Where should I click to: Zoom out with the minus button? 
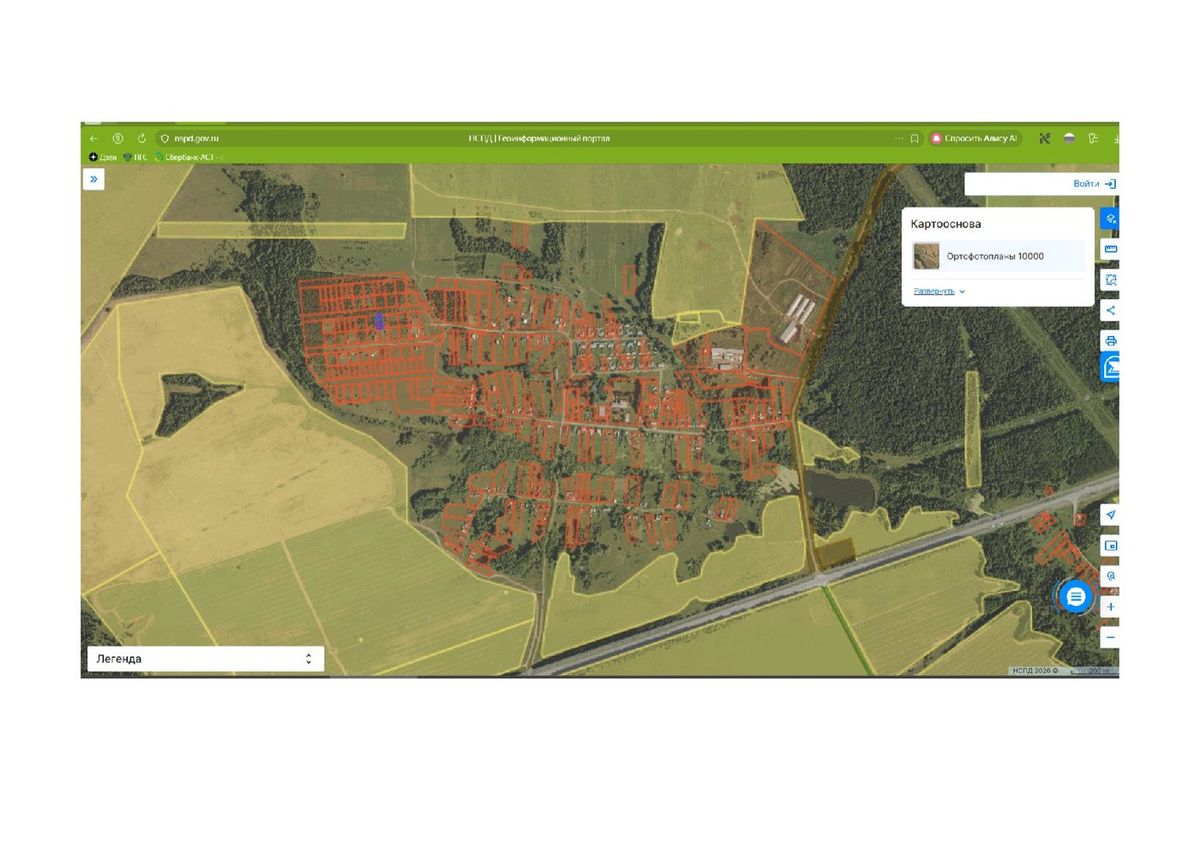tap(1110, 637)
